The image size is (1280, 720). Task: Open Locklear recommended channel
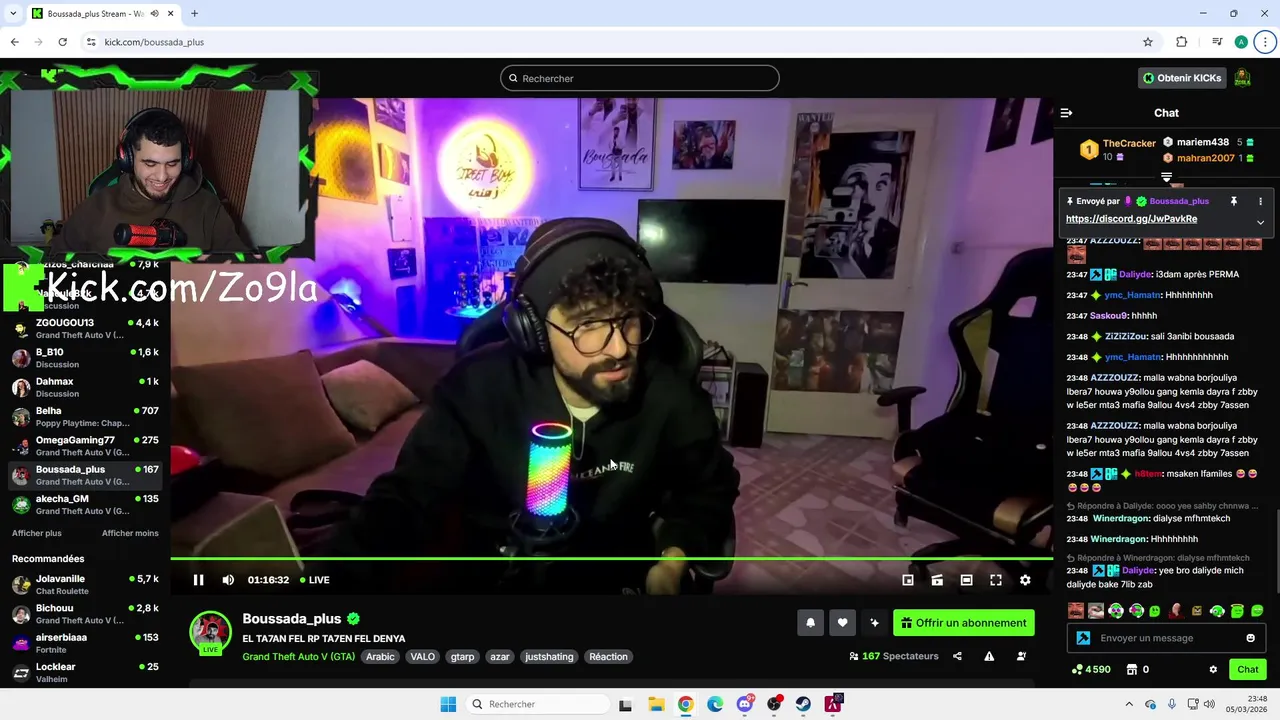(x=85, y=673)
